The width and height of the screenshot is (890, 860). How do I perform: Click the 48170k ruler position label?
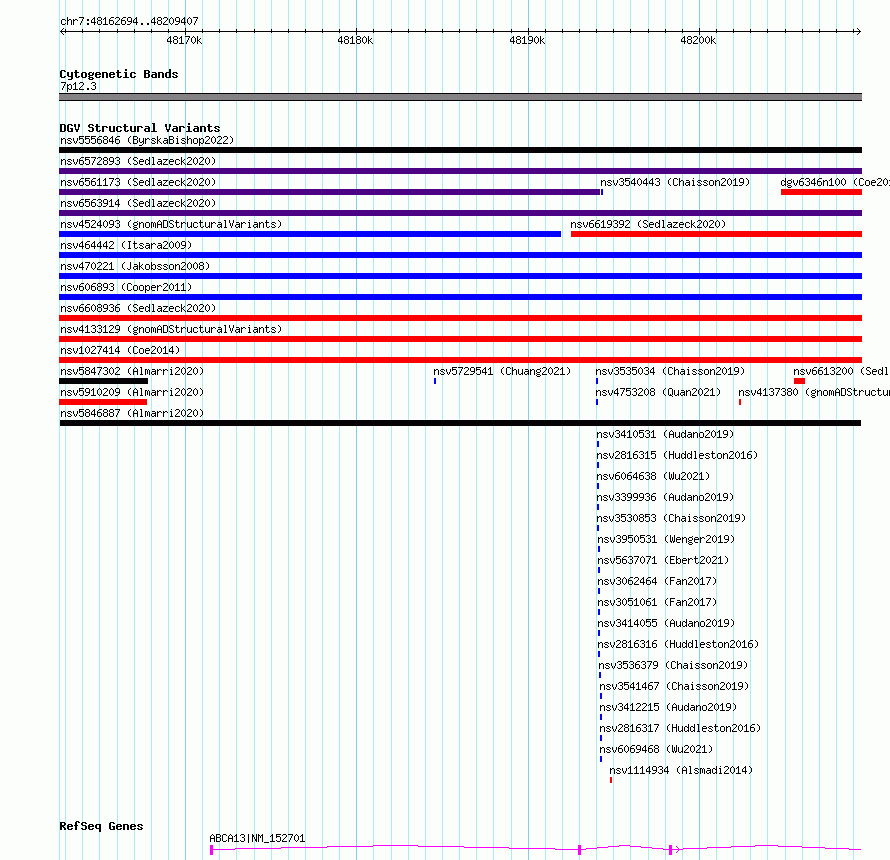[x=184, y=41]
